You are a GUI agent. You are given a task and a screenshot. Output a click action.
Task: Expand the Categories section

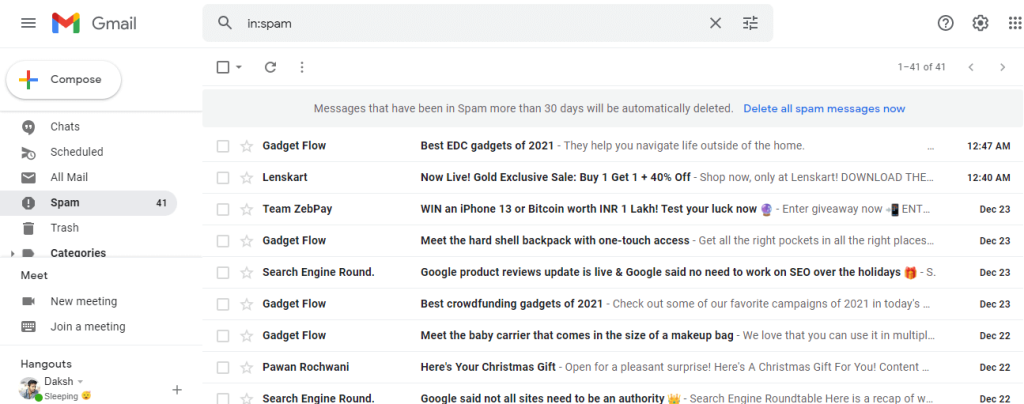pos(13,253)
